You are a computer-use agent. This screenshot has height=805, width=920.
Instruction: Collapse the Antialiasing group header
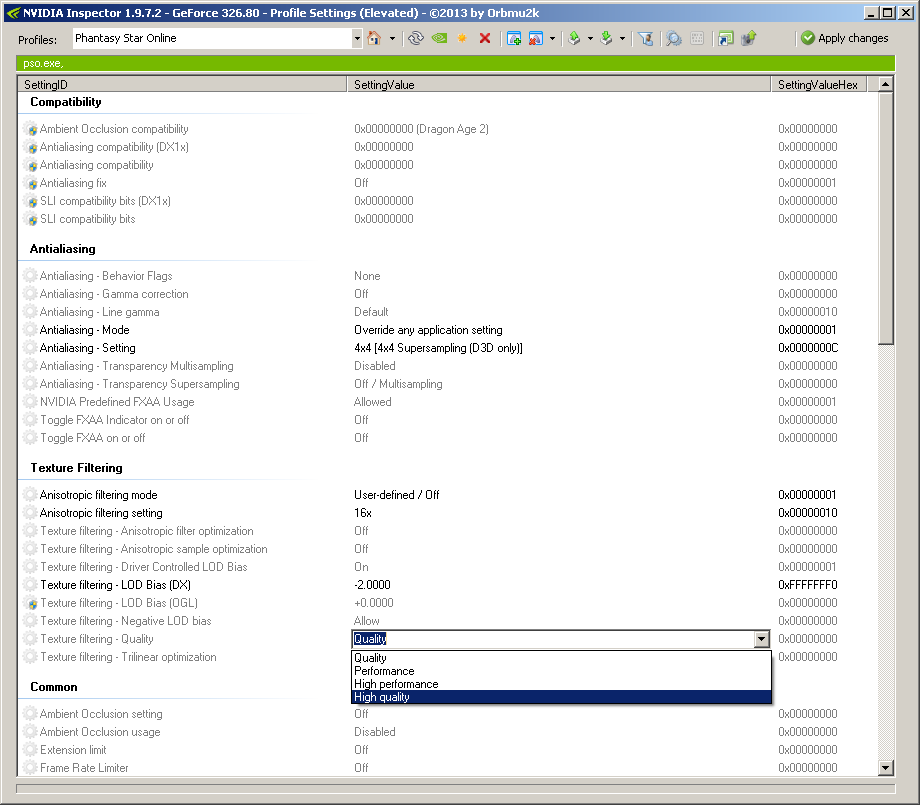(63, 249)
